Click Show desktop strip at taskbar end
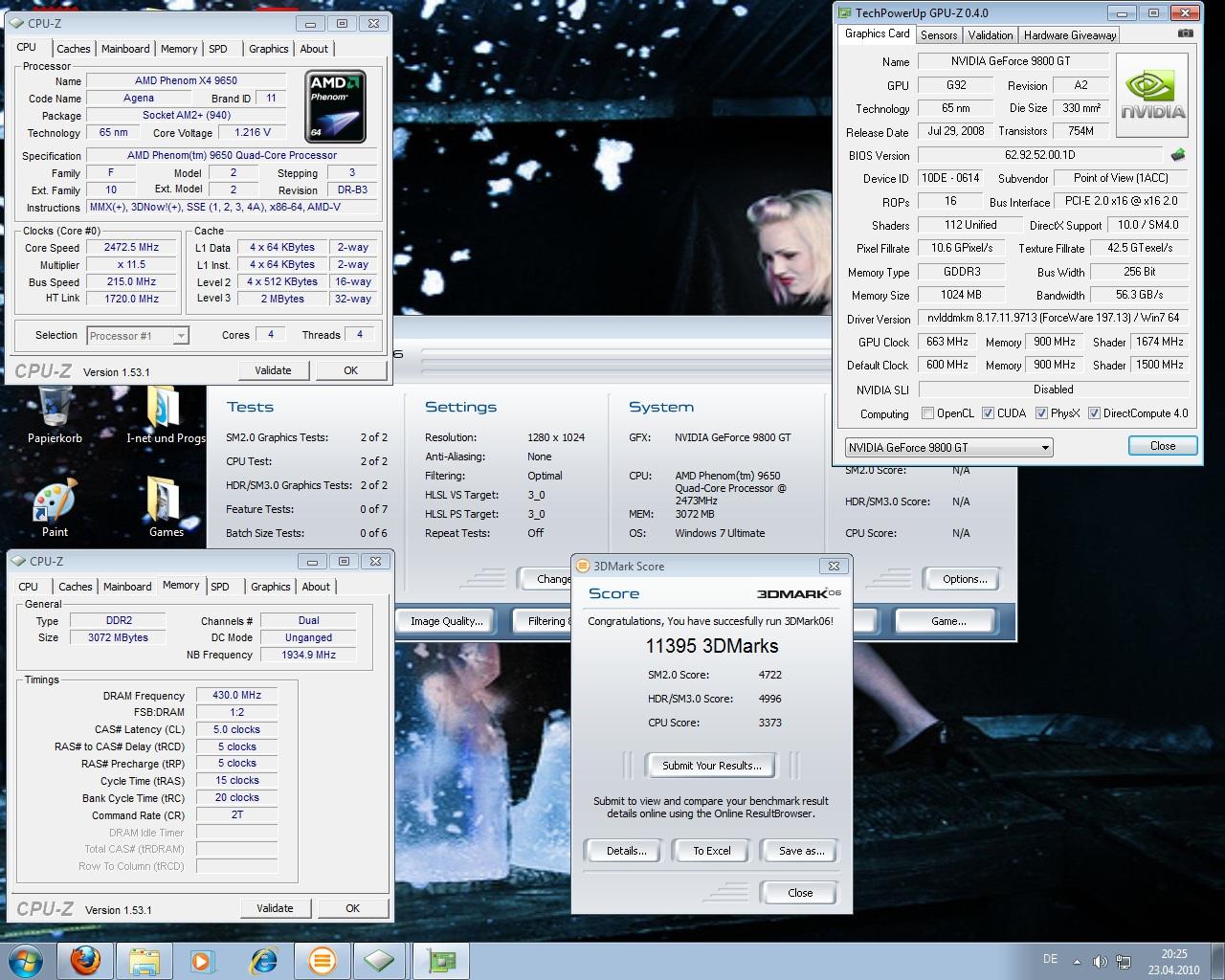 [1217, 961]
